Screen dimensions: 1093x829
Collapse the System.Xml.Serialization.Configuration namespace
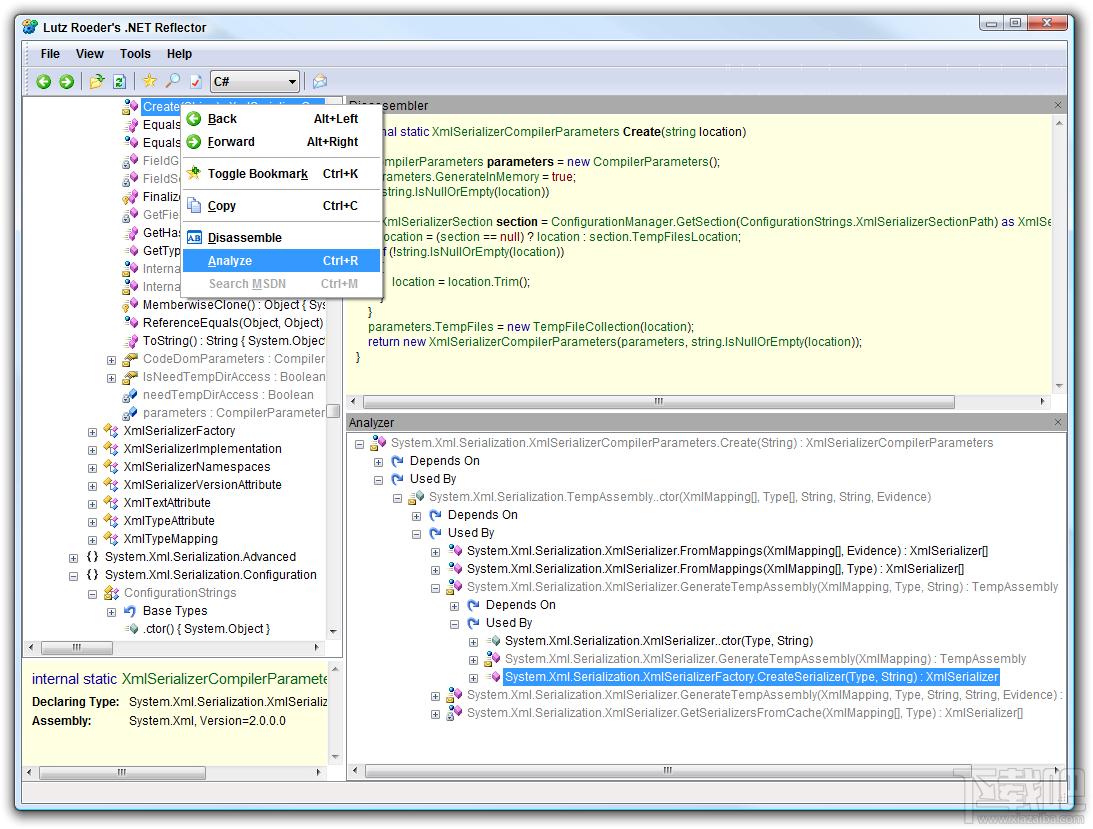click(x=73, y=575)
